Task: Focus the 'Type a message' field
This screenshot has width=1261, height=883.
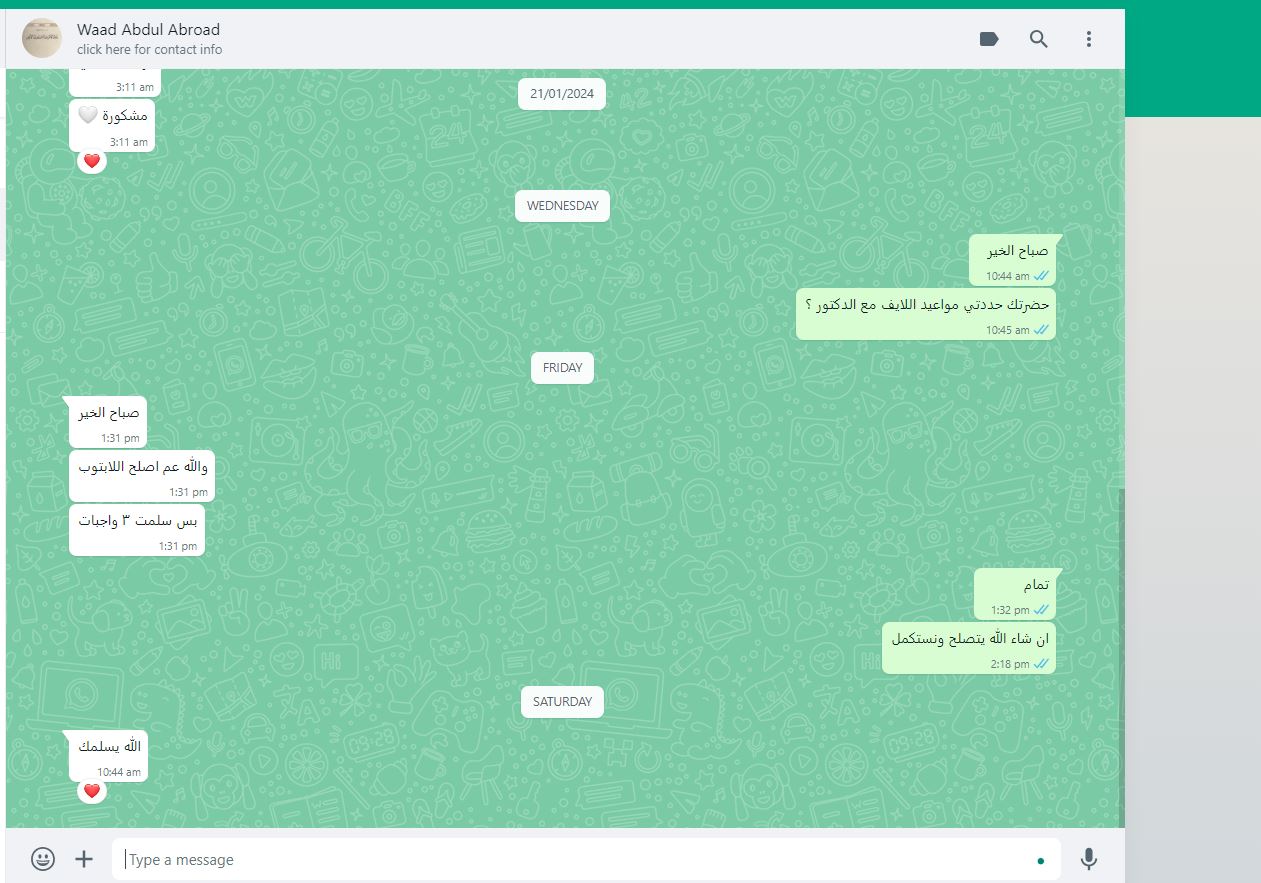Action: [586, 859]
